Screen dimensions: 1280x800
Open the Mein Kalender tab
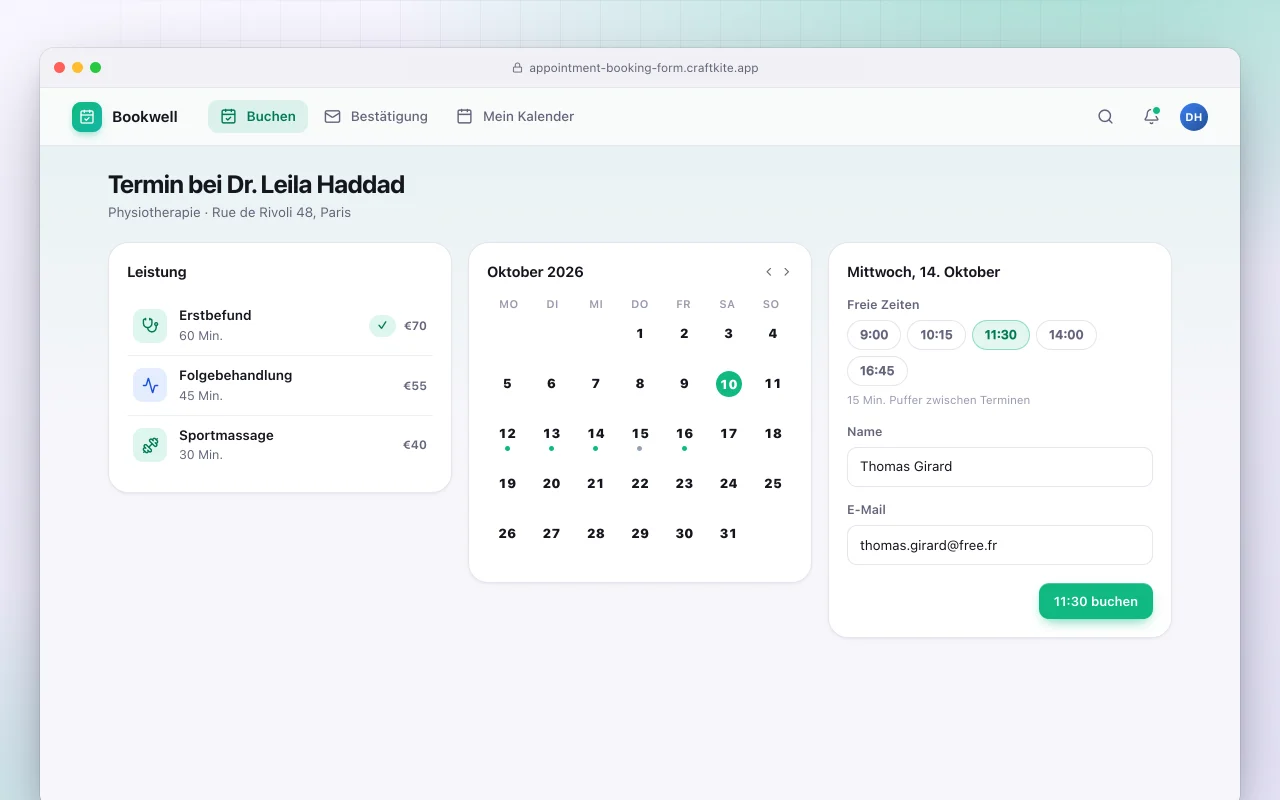515,117
